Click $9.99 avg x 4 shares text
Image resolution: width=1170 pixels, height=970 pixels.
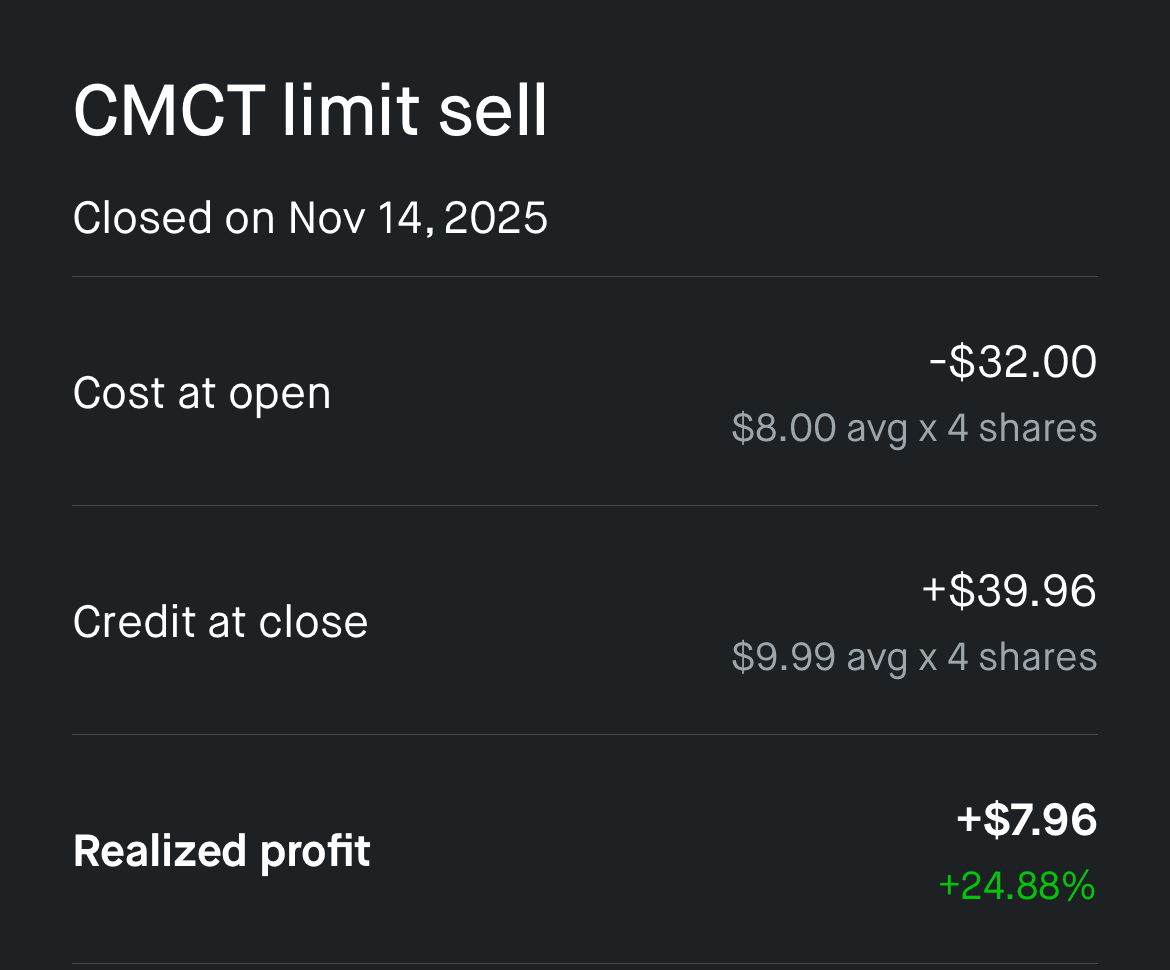coord(914,657)
